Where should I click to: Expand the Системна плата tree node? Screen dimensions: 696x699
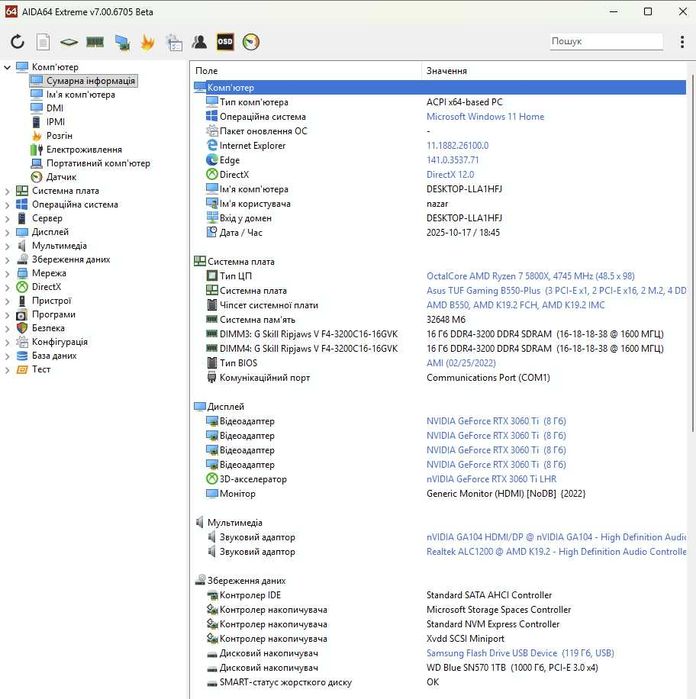coord(7,191)
